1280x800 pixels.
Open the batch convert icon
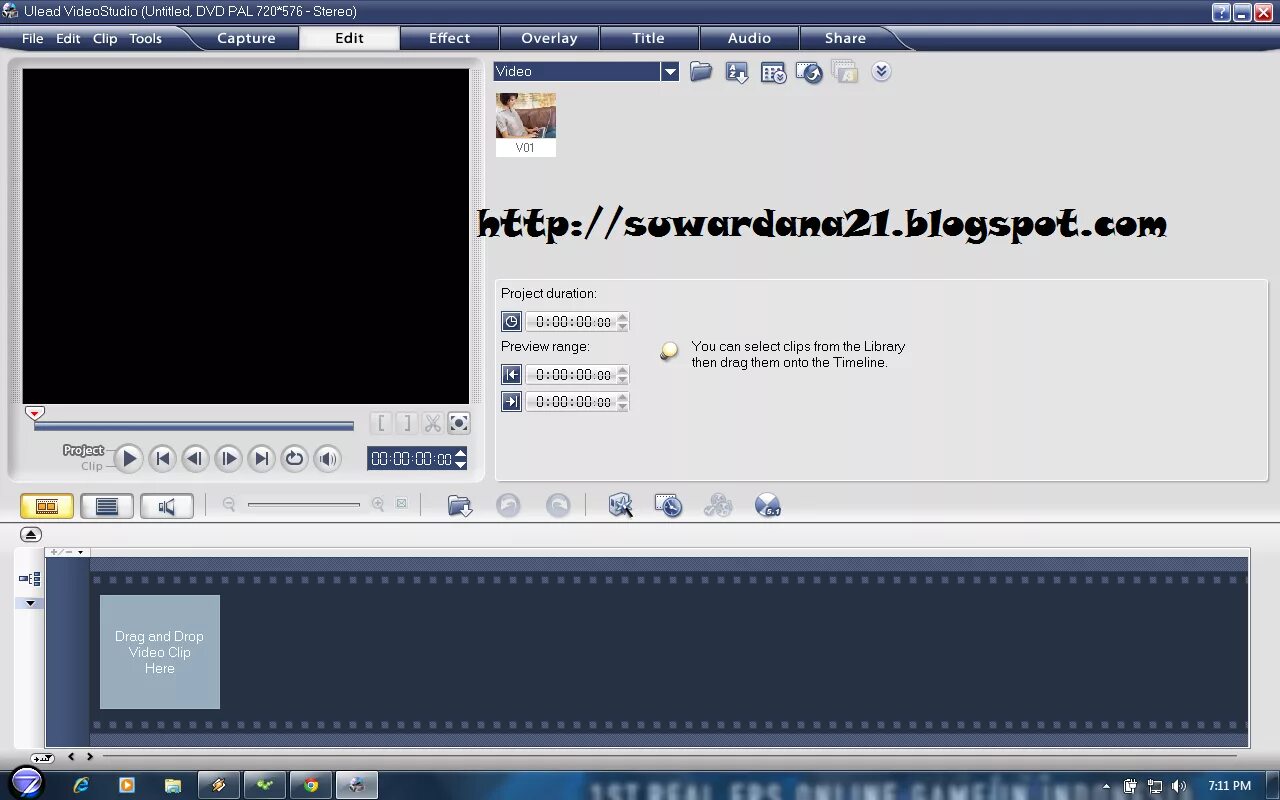tap(668, 506)
